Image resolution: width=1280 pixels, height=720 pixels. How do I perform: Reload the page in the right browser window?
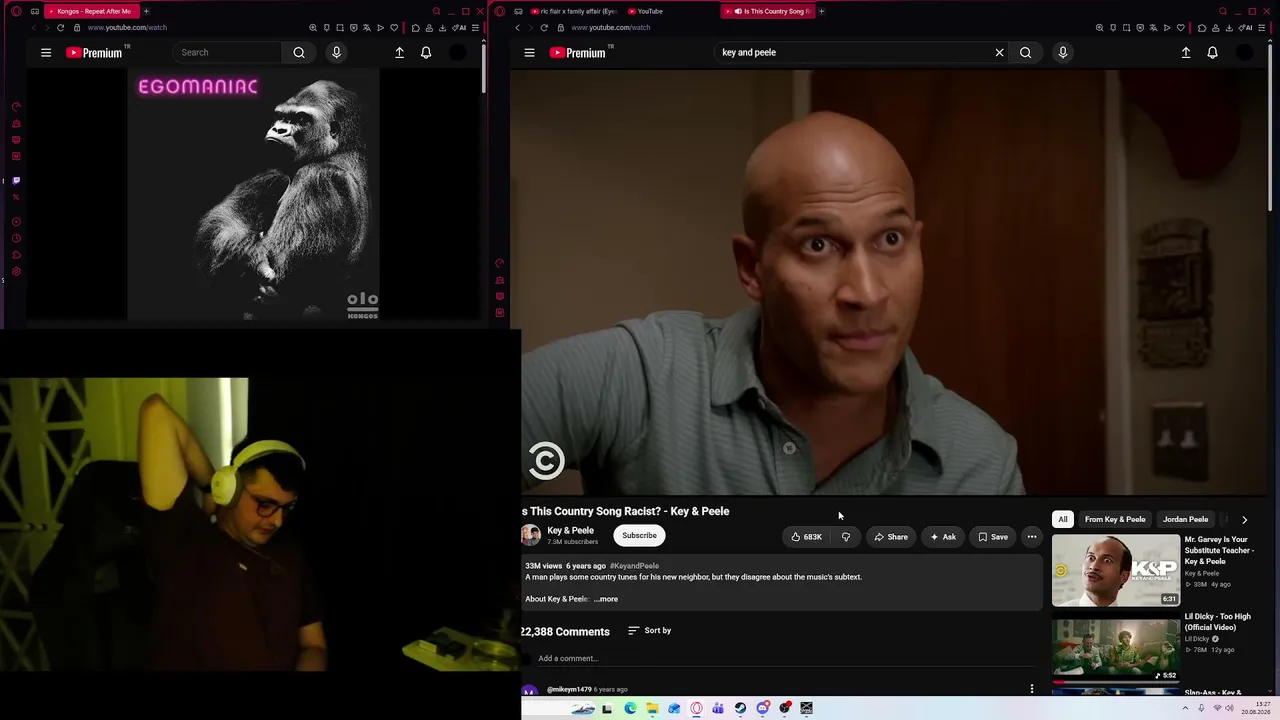click(x=544, y=27)
